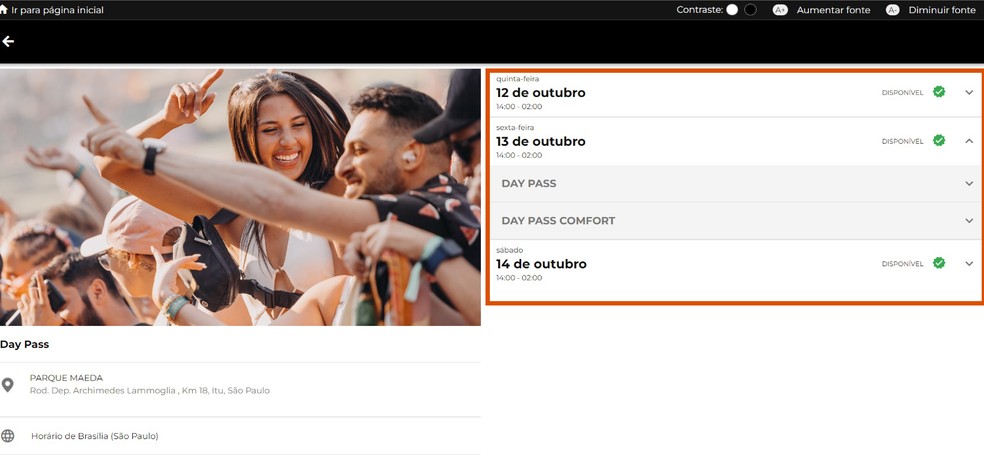Click the A+ increase font icon

779,10
